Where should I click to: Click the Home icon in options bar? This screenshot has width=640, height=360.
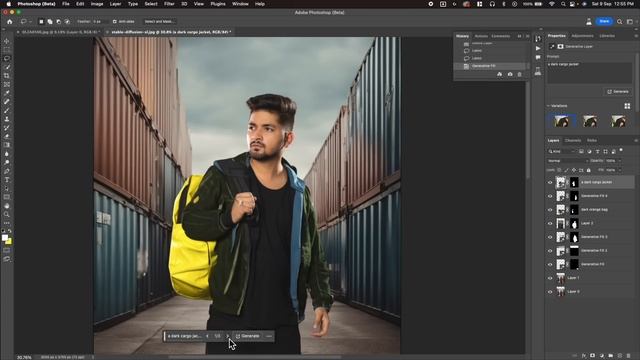(9, 21)
